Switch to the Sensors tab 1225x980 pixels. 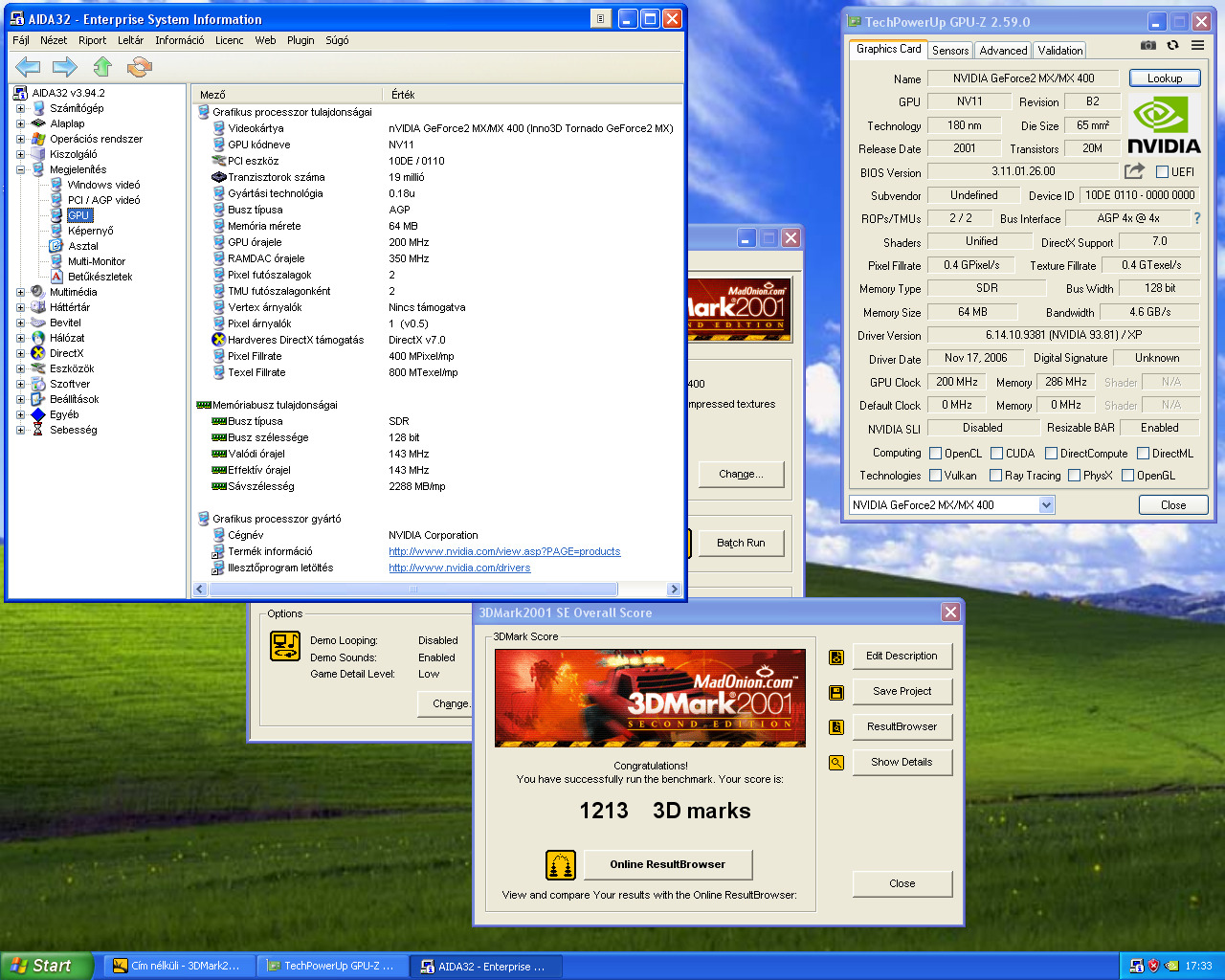pyautogui.click(x=950, y=51)
